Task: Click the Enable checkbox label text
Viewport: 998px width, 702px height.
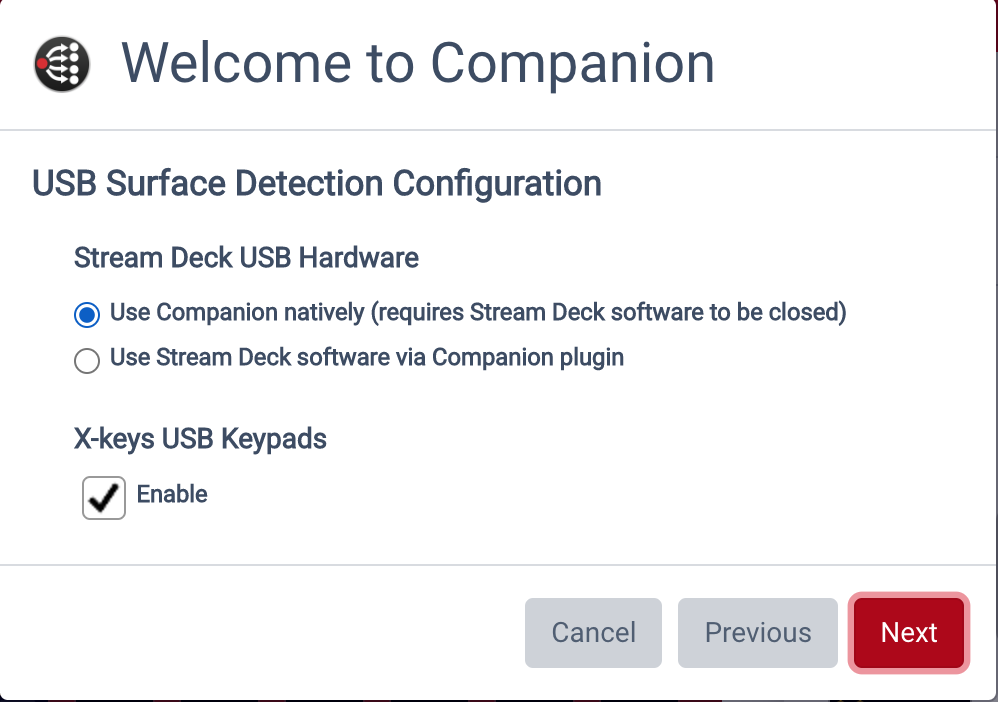Action: (x=171, y=494)
